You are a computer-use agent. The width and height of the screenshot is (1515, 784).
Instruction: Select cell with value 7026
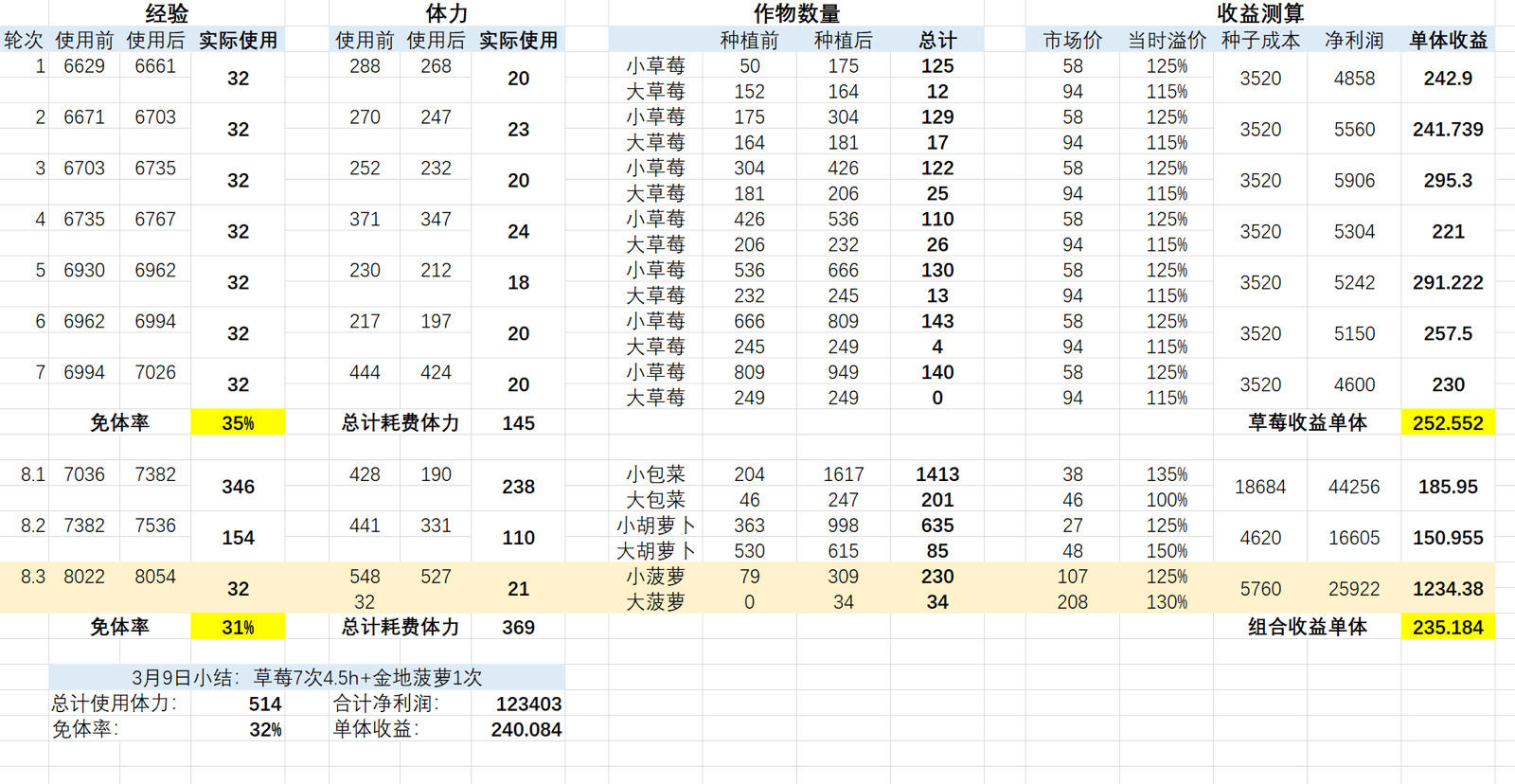(155, 372)
